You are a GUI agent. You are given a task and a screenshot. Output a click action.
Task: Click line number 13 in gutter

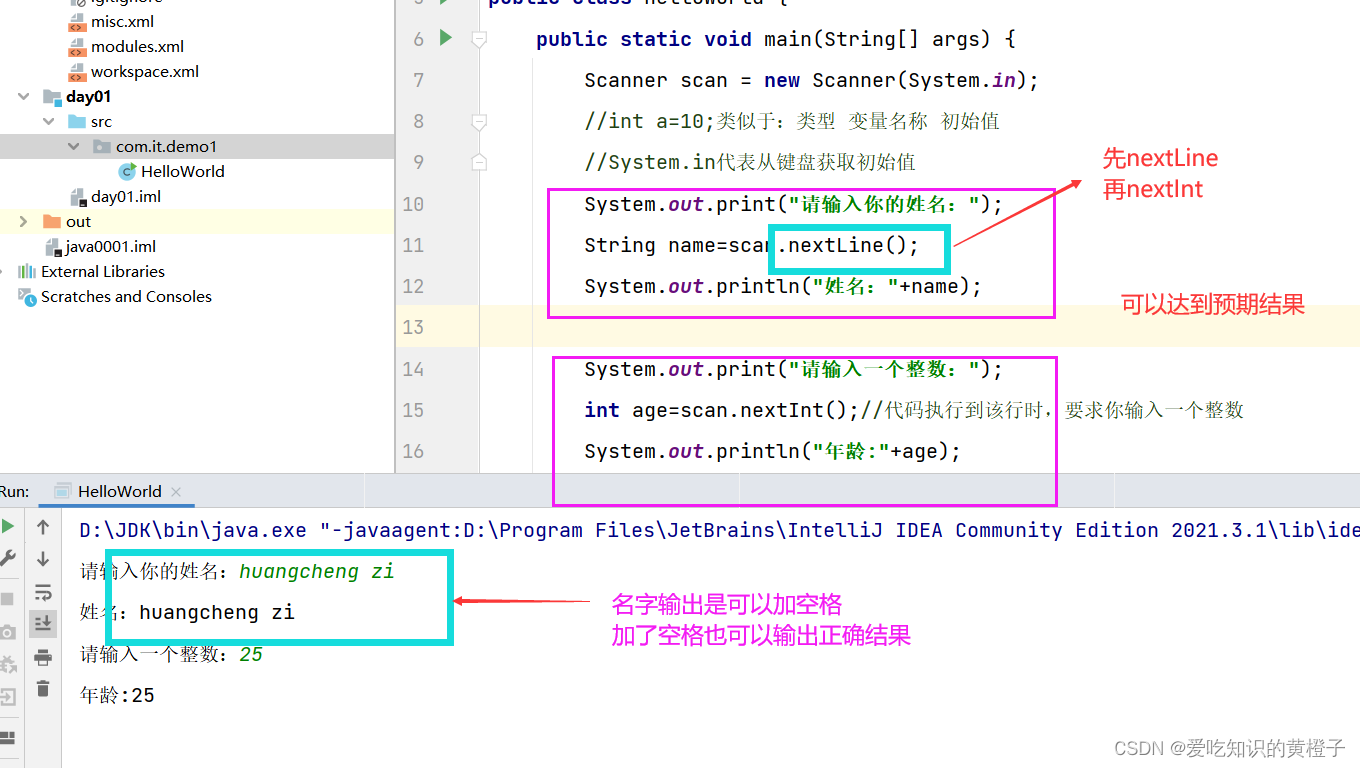tap(413, 327)
